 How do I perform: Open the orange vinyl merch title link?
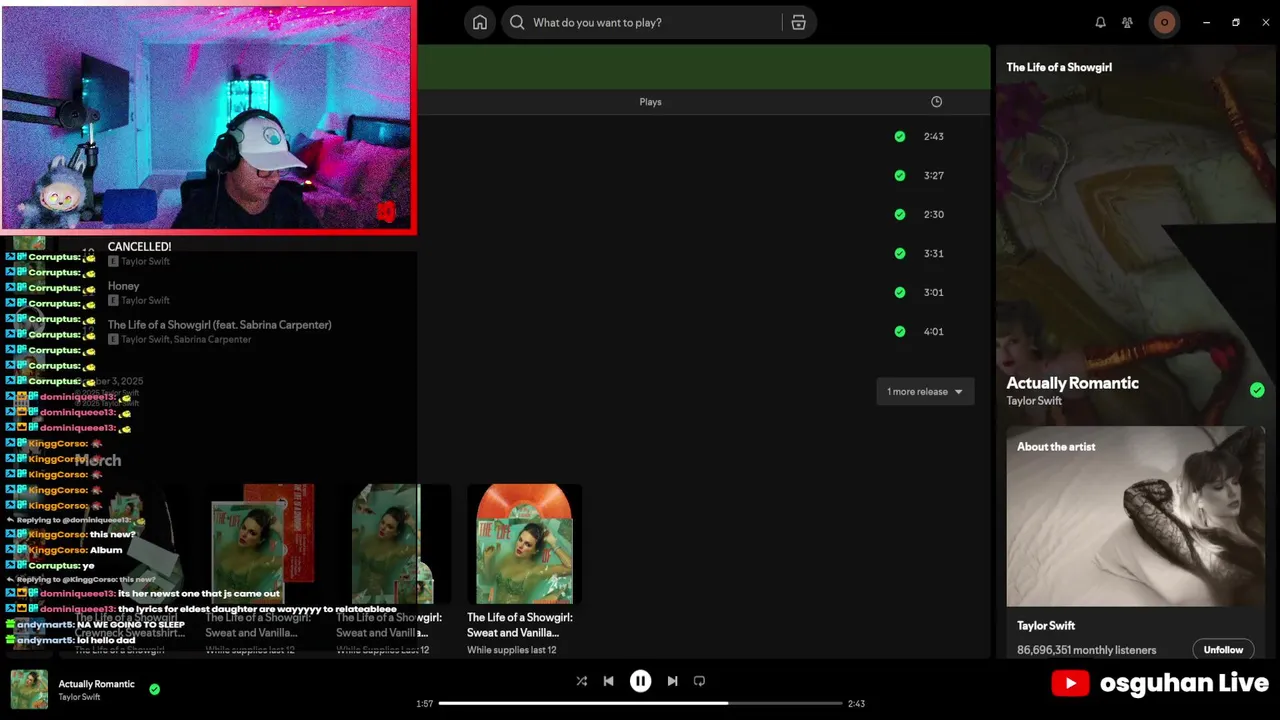click(520, 625)
